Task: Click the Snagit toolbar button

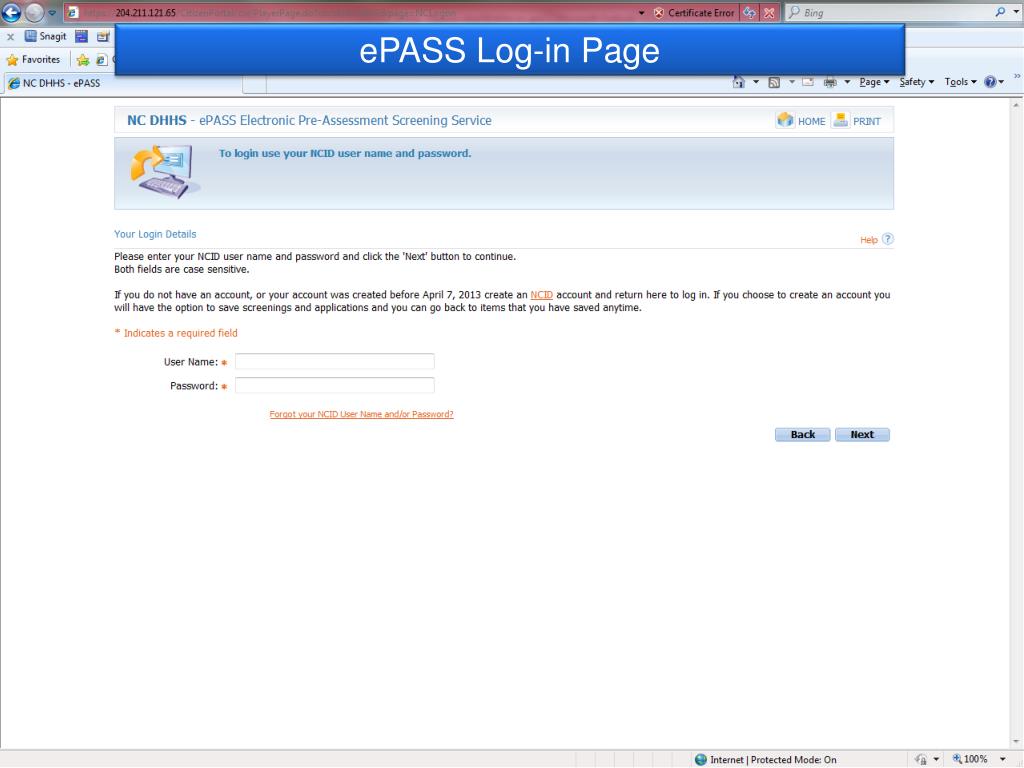Action: point(46,37)
